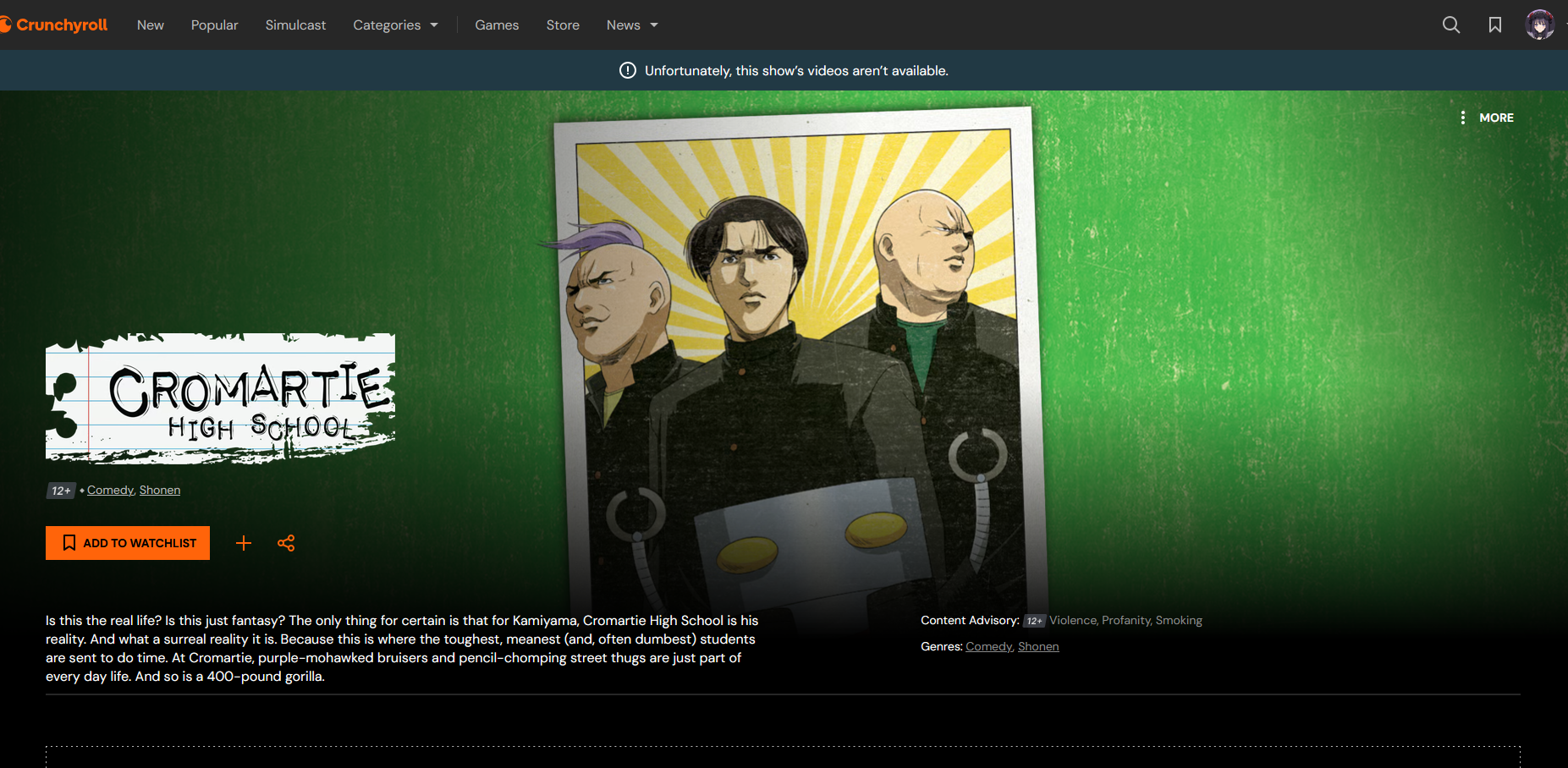The height and width of the screenshot is (768, 1568).
Task: Open Comedy genre link below title logo
Action: [110, 490]
